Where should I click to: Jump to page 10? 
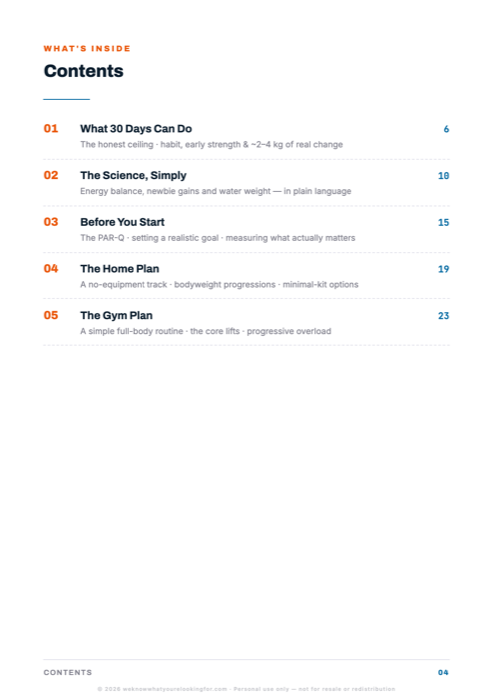point(443,175)
